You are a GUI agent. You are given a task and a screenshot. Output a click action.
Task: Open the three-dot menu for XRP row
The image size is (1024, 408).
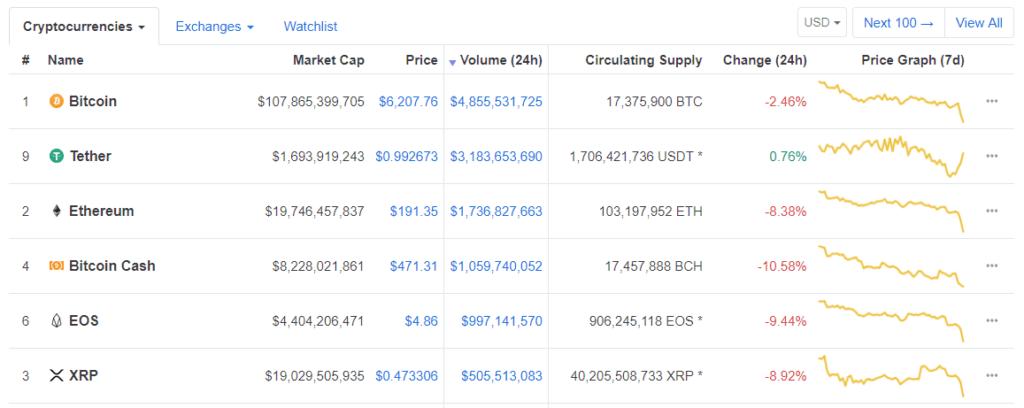pos(992,377)
